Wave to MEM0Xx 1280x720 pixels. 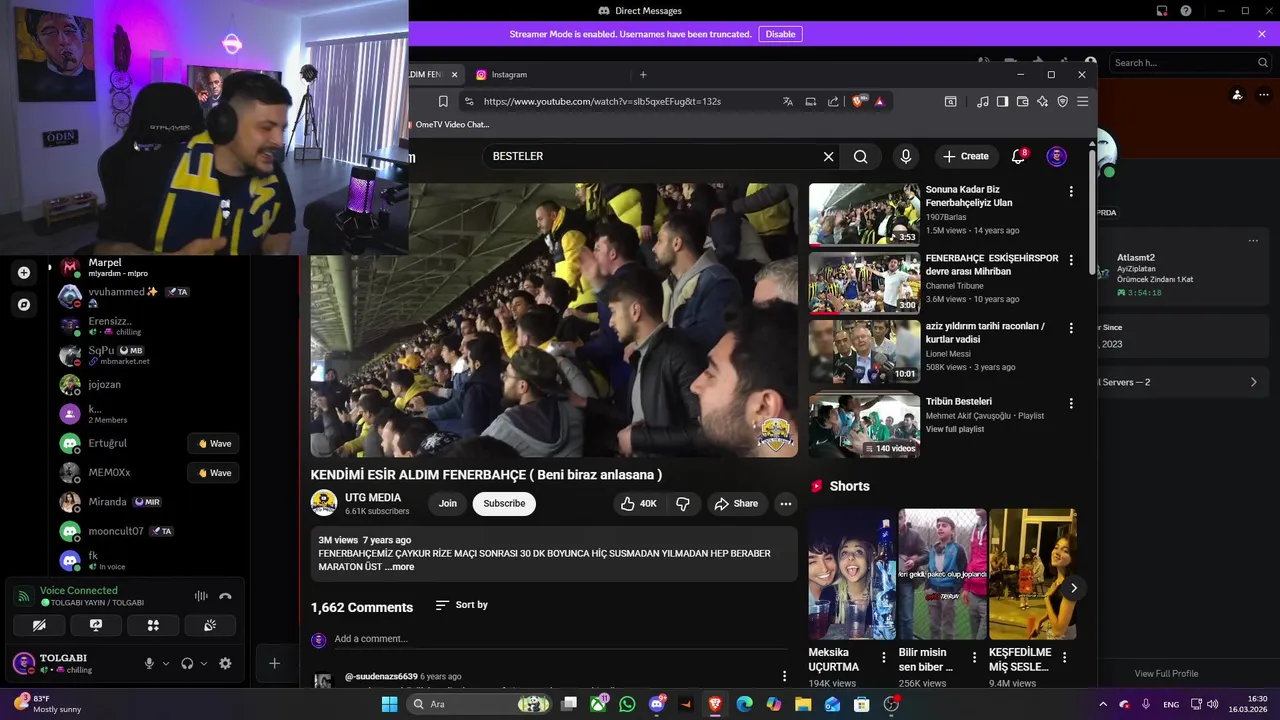(213, 473)
